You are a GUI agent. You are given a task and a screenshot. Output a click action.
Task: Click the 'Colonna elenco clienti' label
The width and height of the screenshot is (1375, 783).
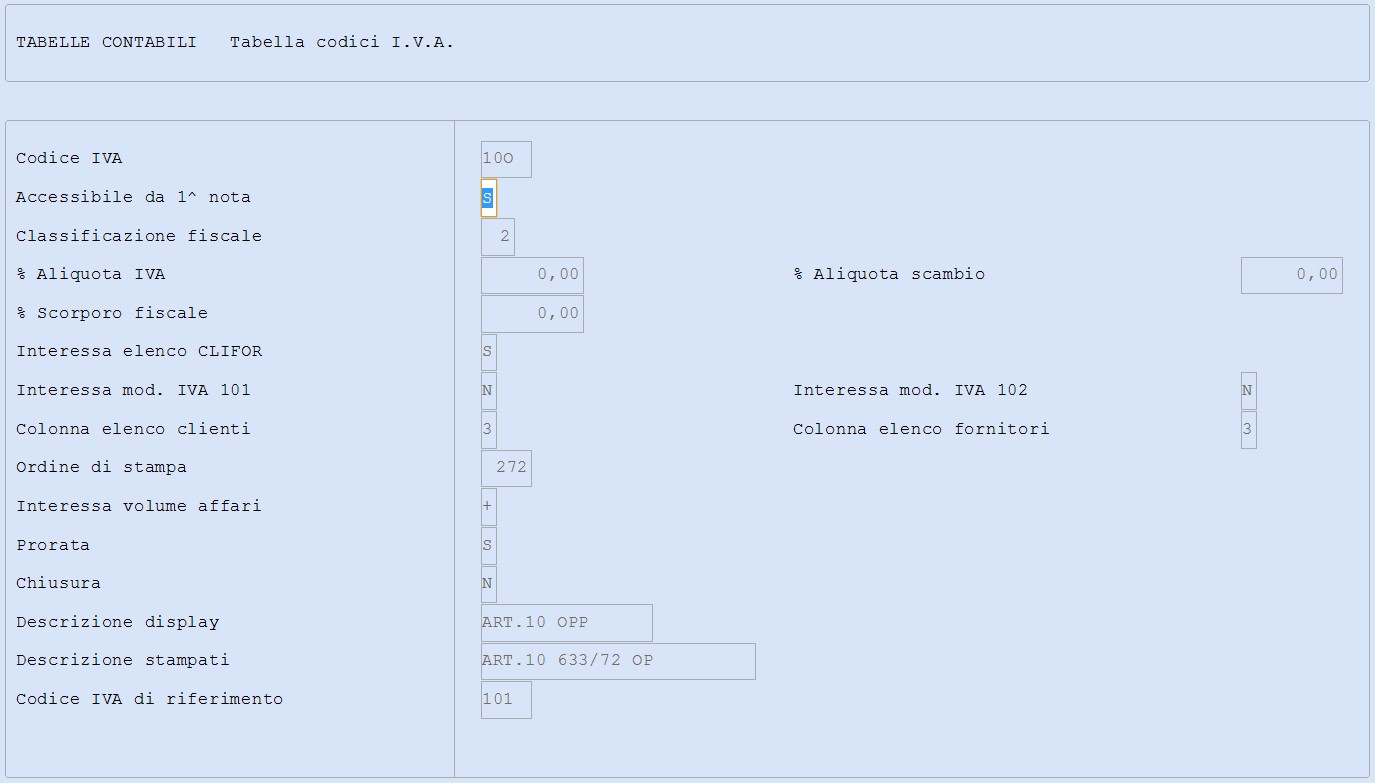(x=133, y=430)
